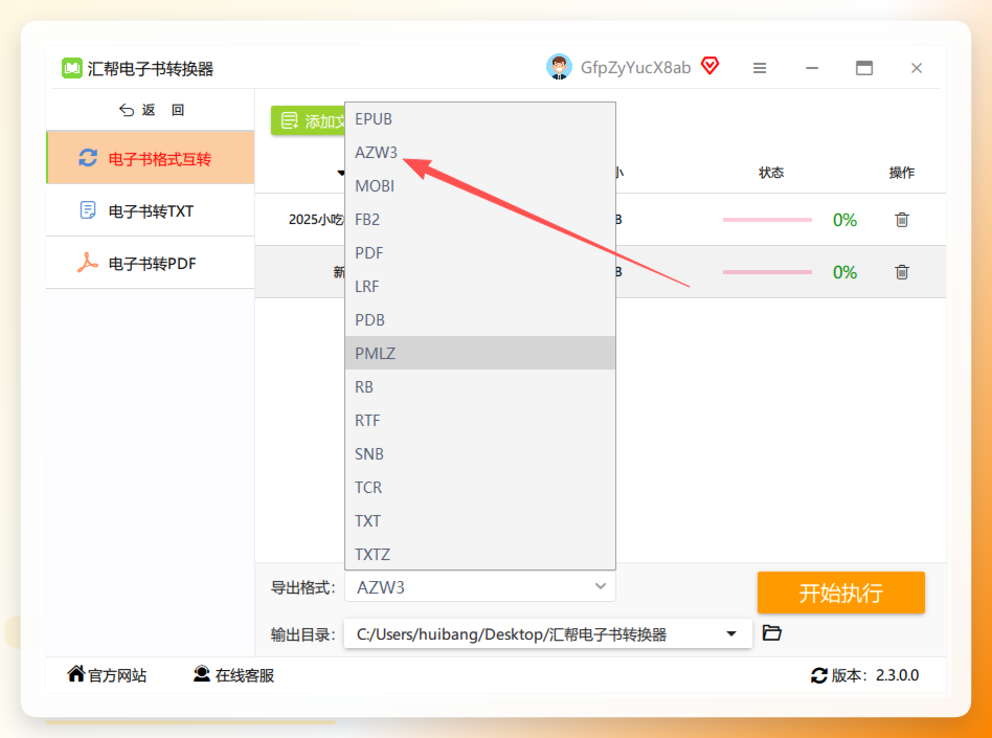992x738 pixels.
Task: Pick PDF in the format dropdown
Action: 480,253
